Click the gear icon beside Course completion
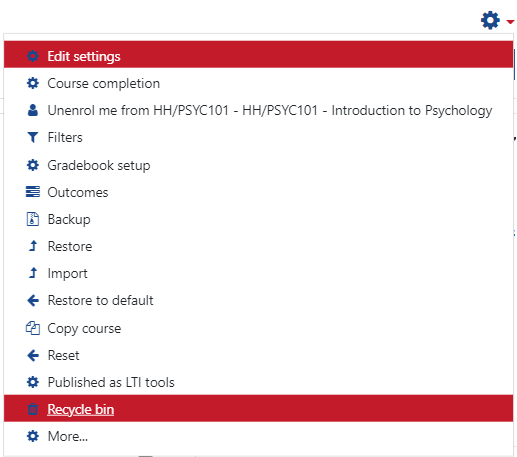This screenshot has height=457, width=517. tap(33, 83)
